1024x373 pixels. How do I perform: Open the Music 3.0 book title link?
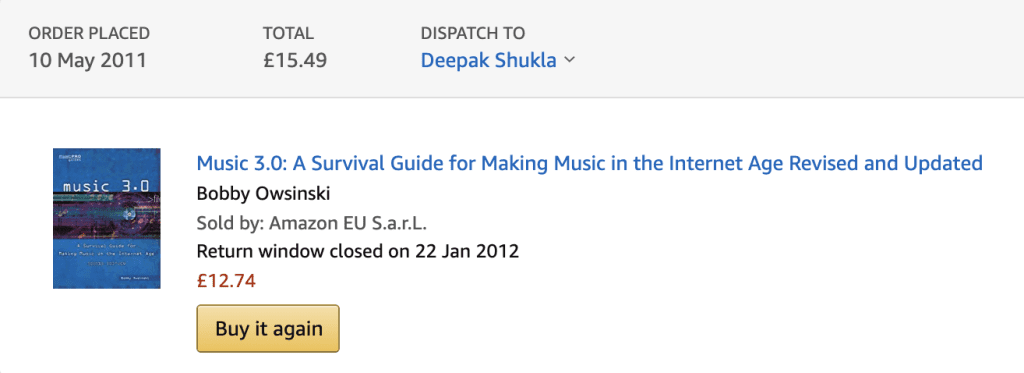coord(590,163)
